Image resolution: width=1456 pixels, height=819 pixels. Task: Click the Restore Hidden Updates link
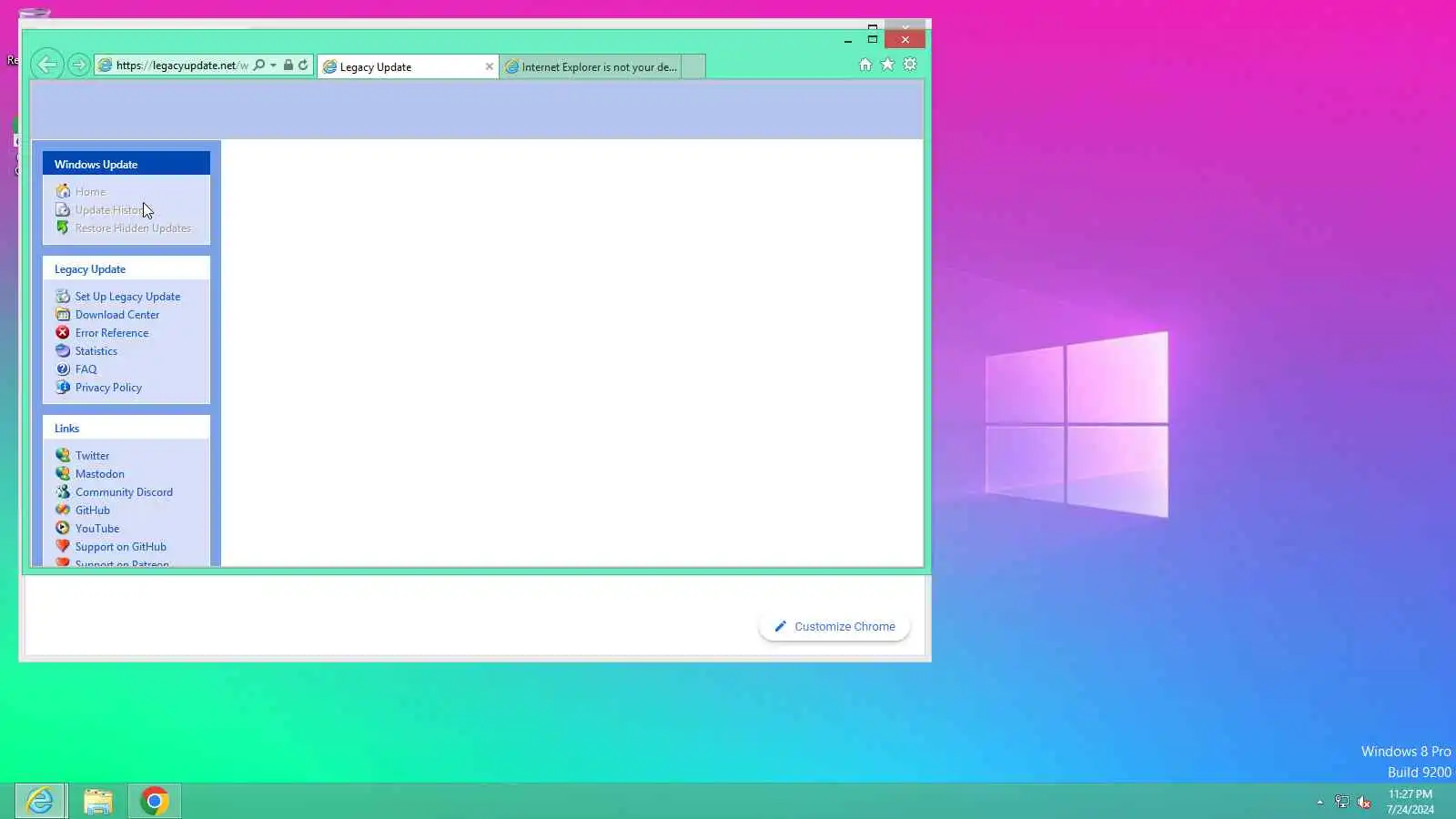pyautogui.click(x=133, y=227)
